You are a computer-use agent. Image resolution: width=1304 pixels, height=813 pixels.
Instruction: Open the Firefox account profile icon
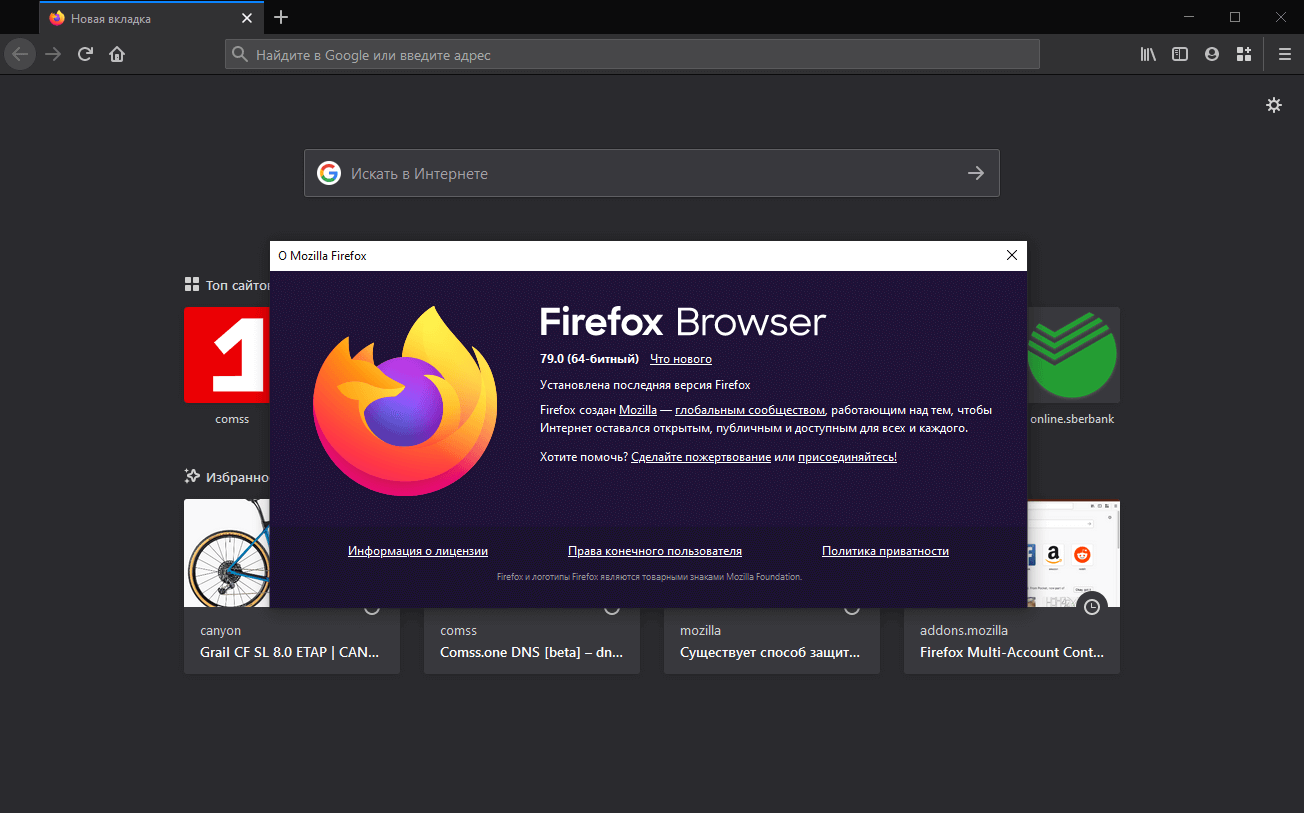[1211, 54]
